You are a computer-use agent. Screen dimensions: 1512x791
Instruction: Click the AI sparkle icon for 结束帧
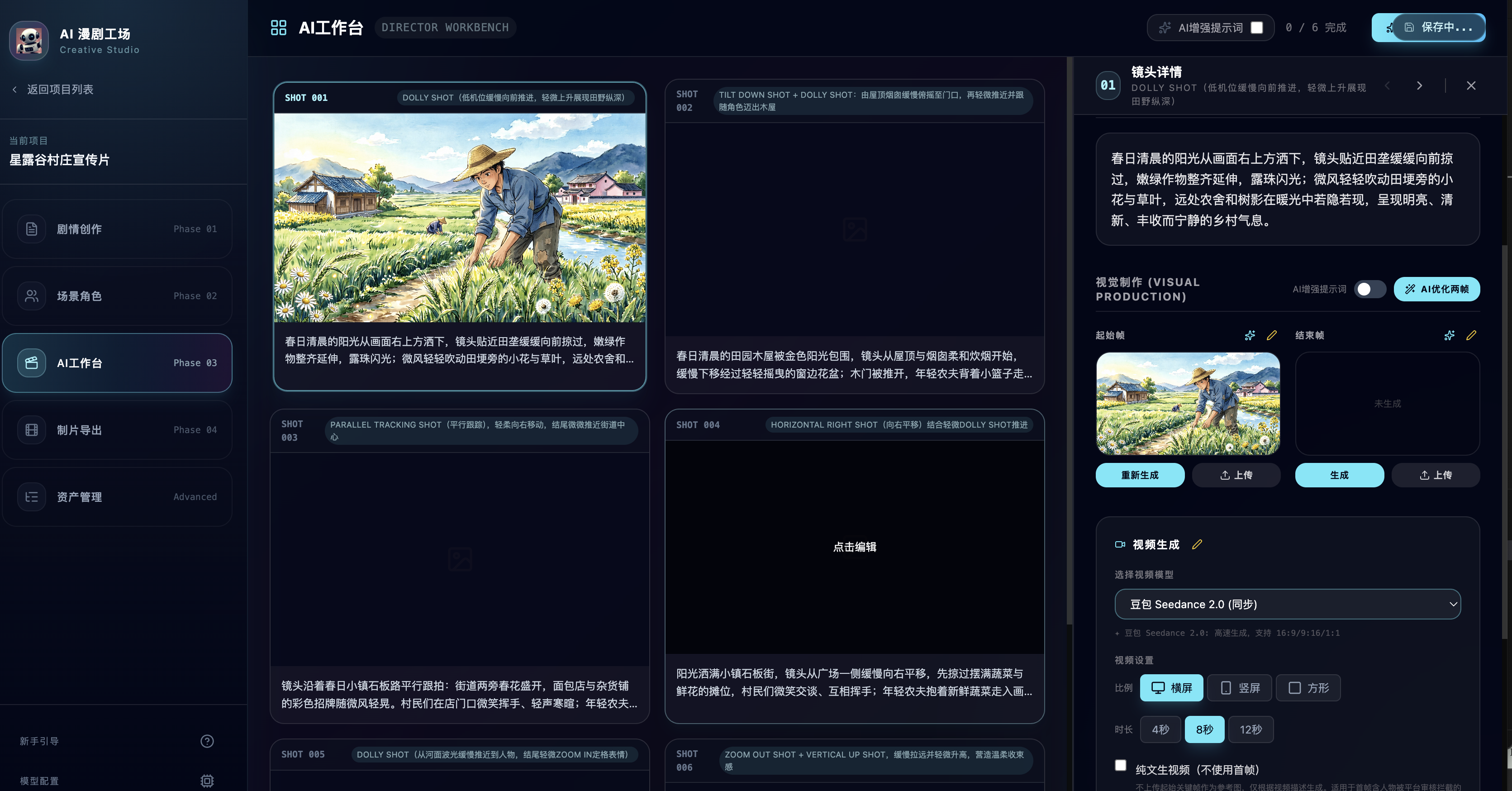[1449, 335]
